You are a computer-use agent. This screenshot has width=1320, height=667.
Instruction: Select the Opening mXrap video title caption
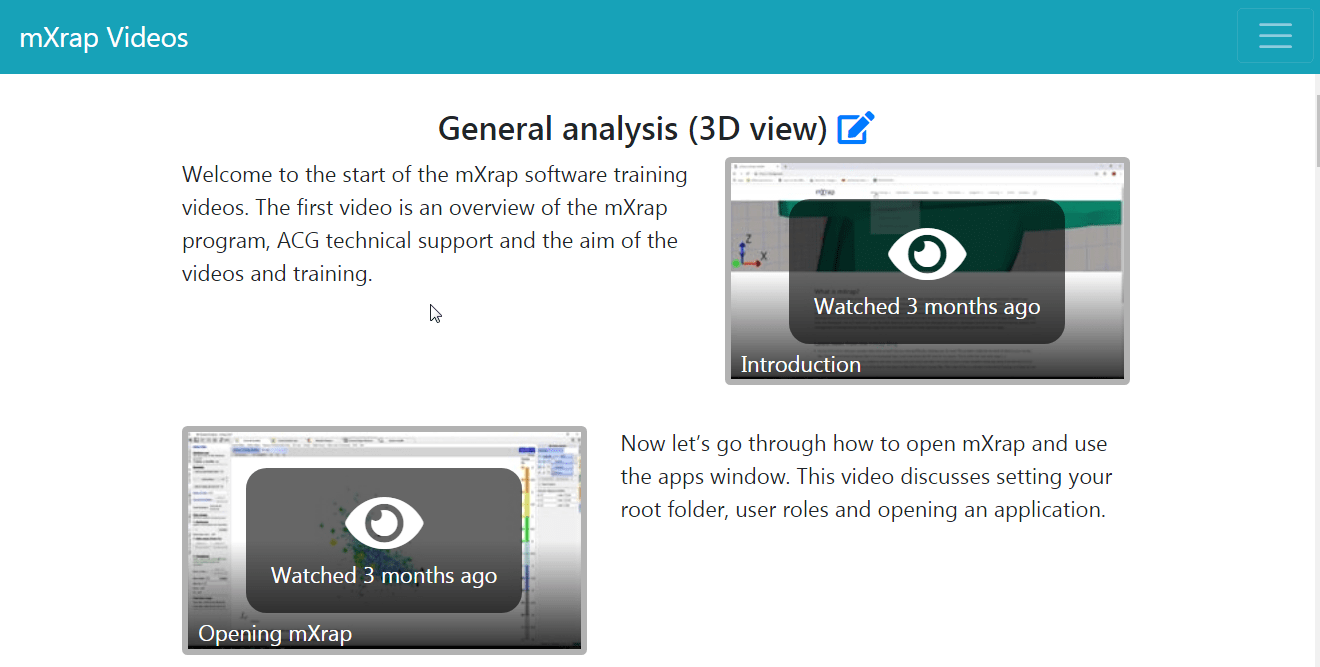coord(275,634)
